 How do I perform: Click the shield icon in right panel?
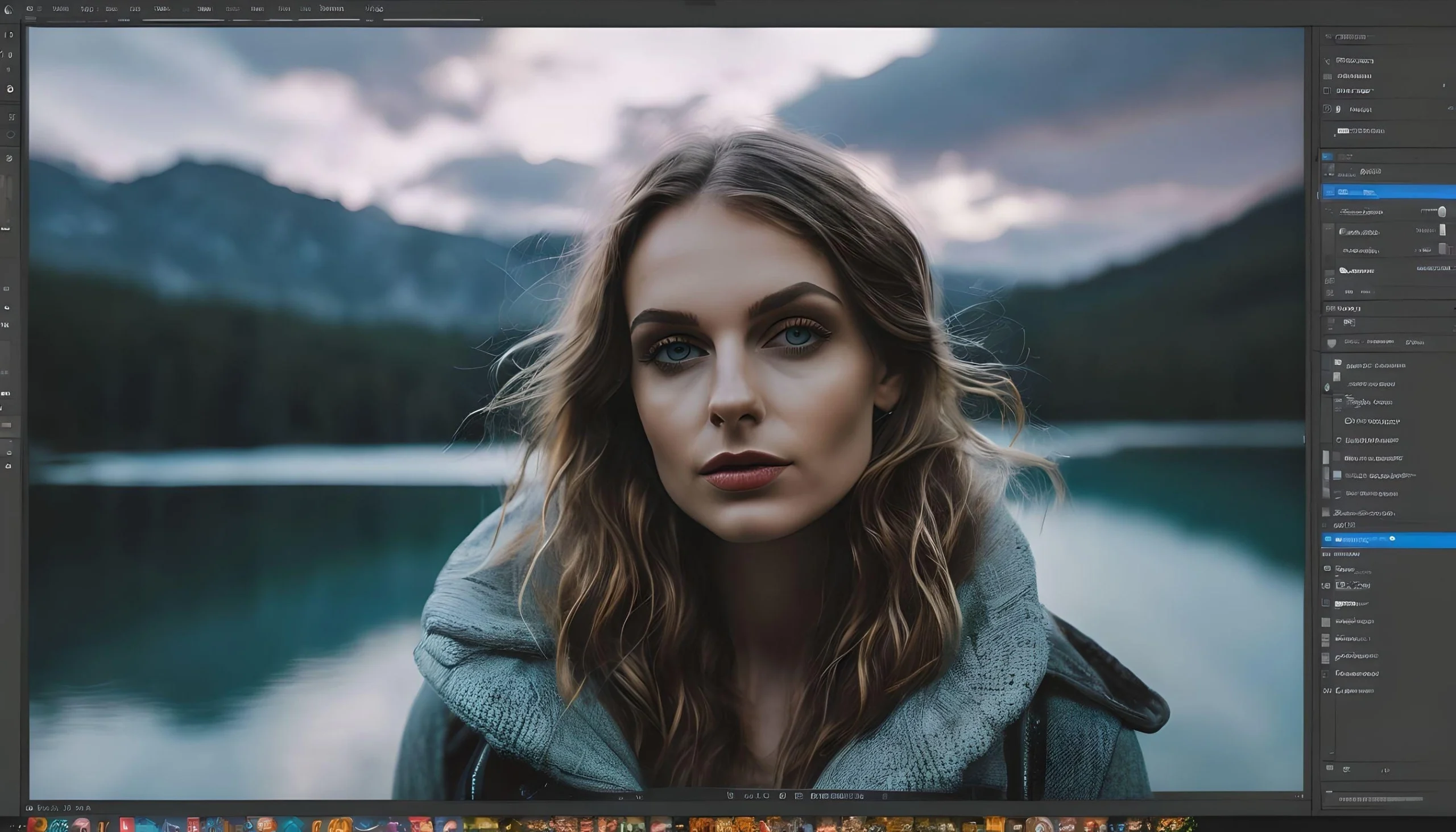click(x=1331, y=343)
